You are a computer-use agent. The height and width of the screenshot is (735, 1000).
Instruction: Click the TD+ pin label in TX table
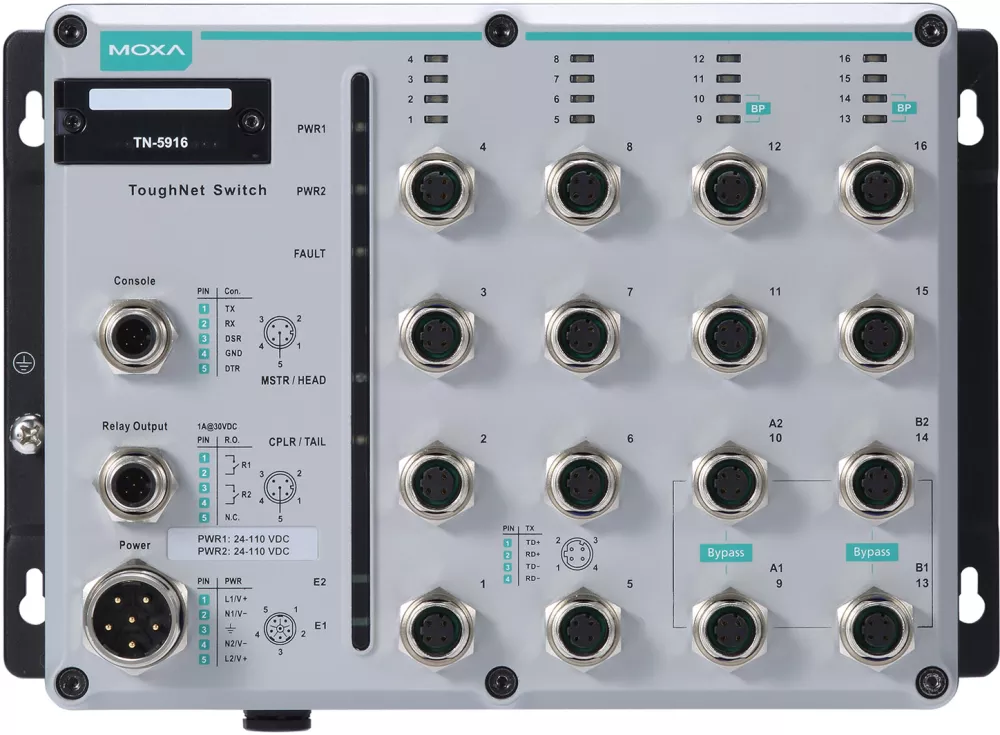pos(533,542)
